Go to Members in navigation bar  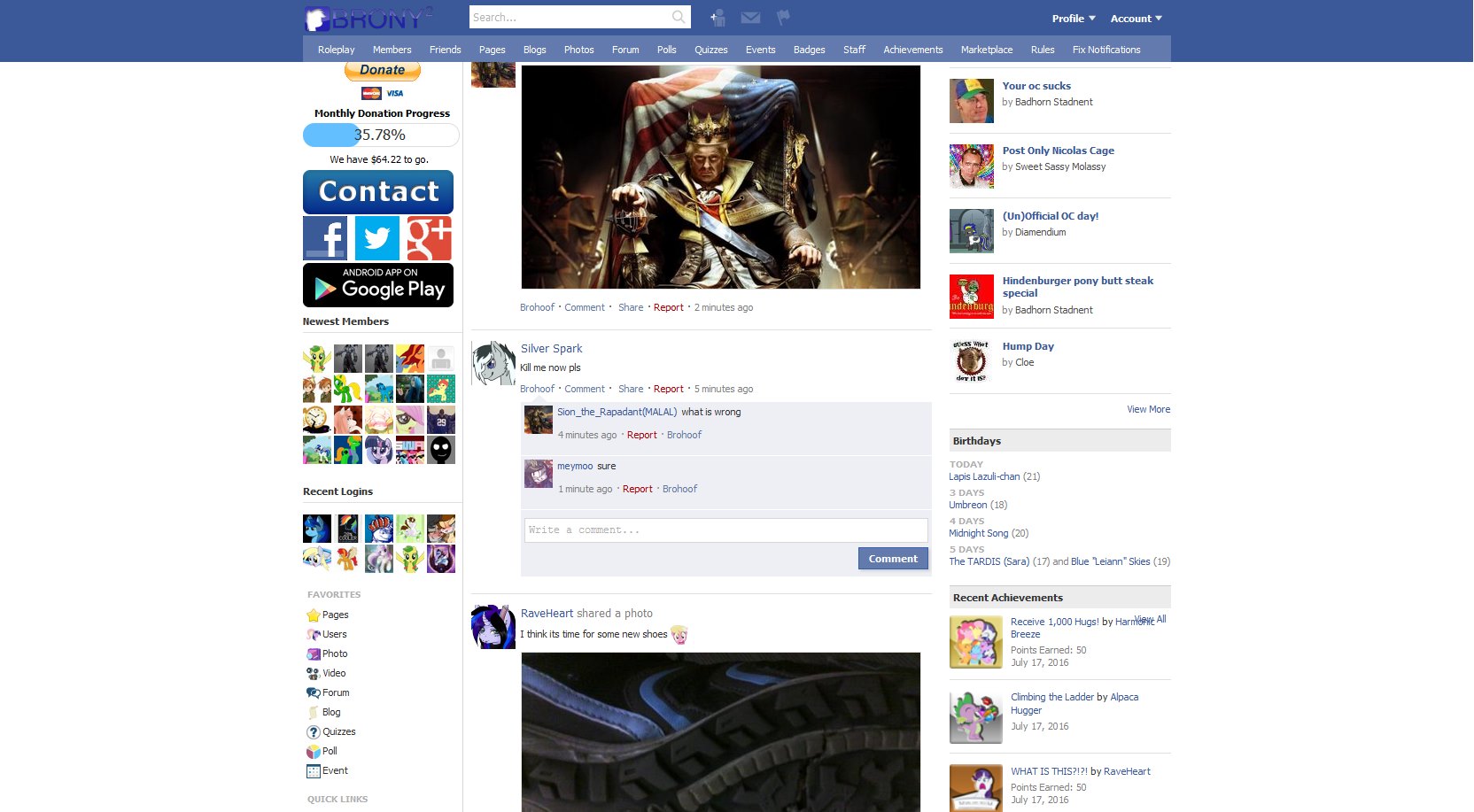(x=392, y=50)
